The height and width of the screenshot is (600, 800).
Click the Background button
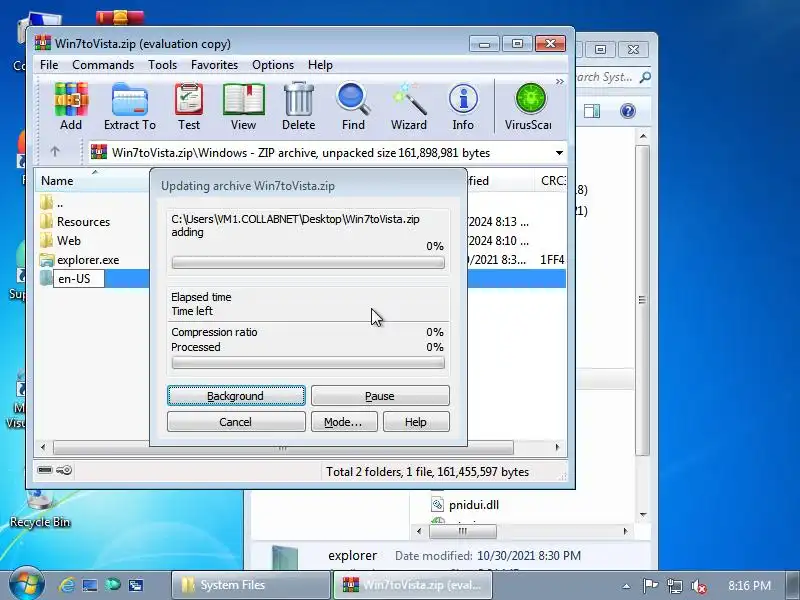click(236, 396)
